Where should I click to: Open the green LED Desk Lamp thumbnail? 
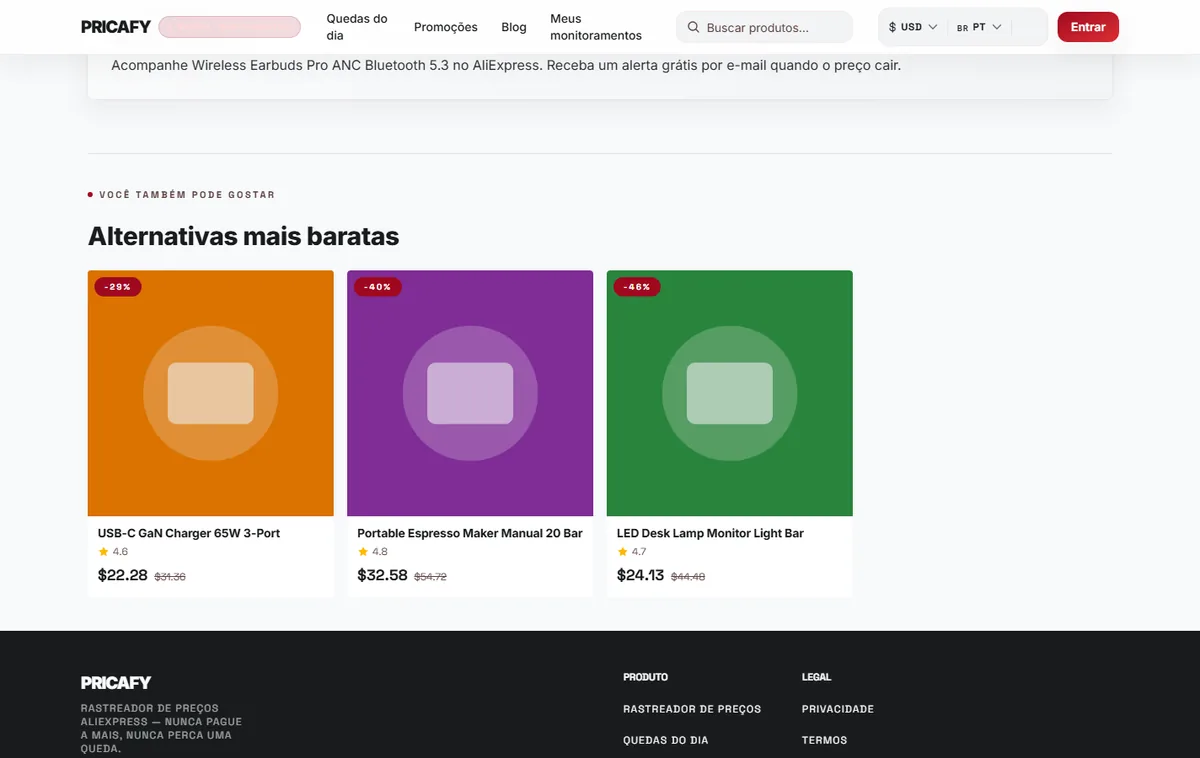[x=730, y=393]
